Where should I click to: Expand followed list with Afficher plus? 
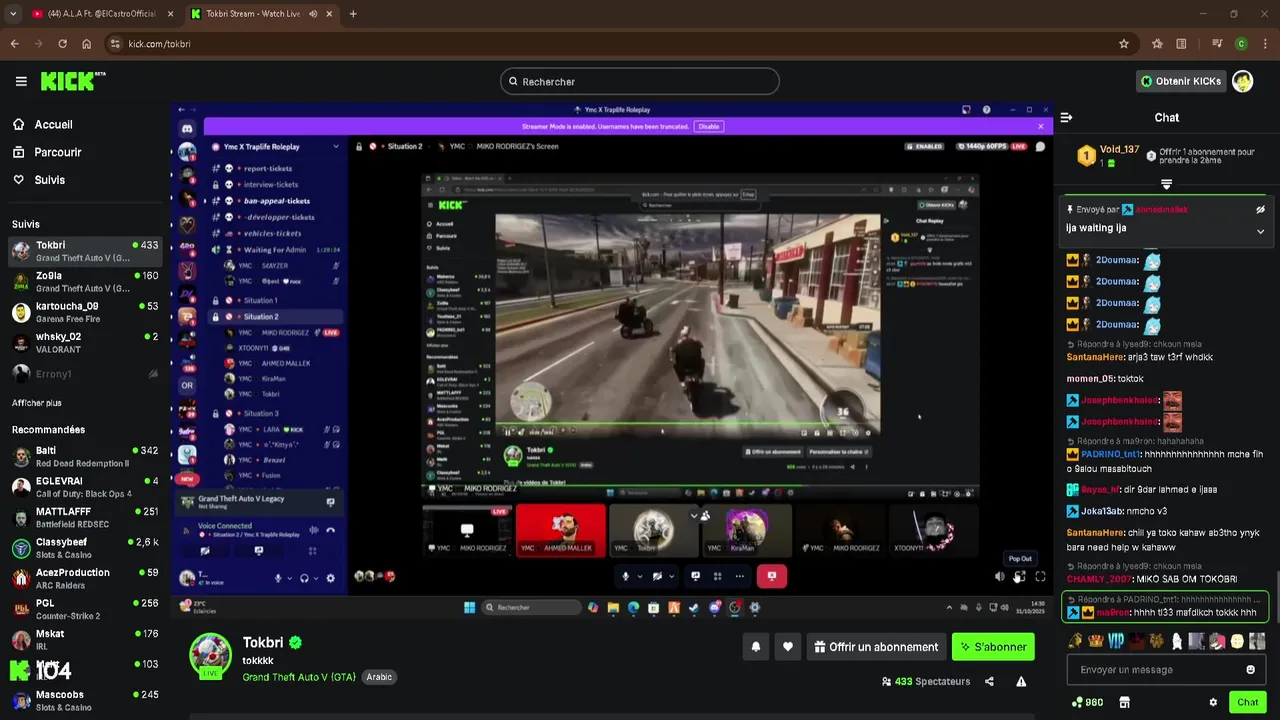pyautogui.click(x=37, y=403)
